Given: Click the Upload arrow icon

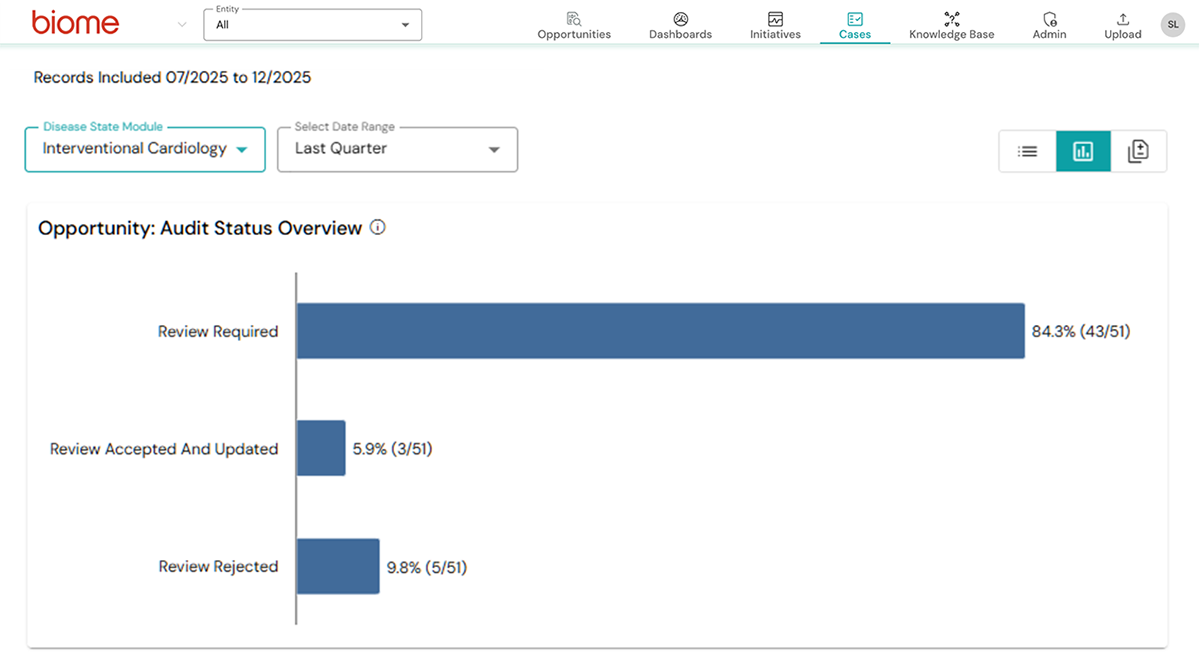Looking at the screenshot, I should 1122,18.
